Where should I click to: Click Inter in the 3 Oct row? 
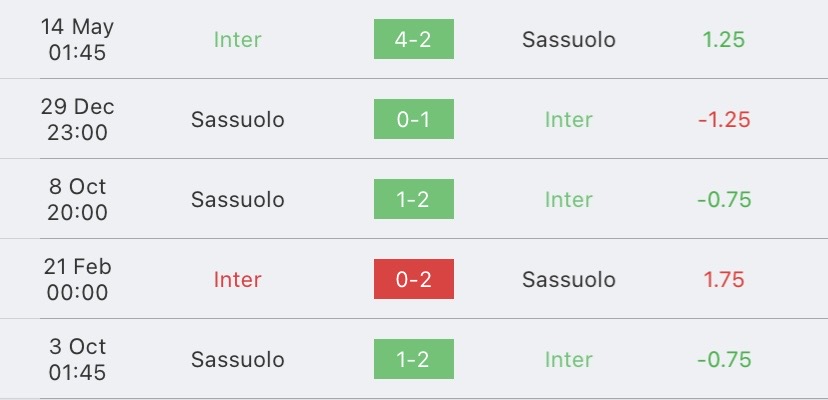coord(569,359)
